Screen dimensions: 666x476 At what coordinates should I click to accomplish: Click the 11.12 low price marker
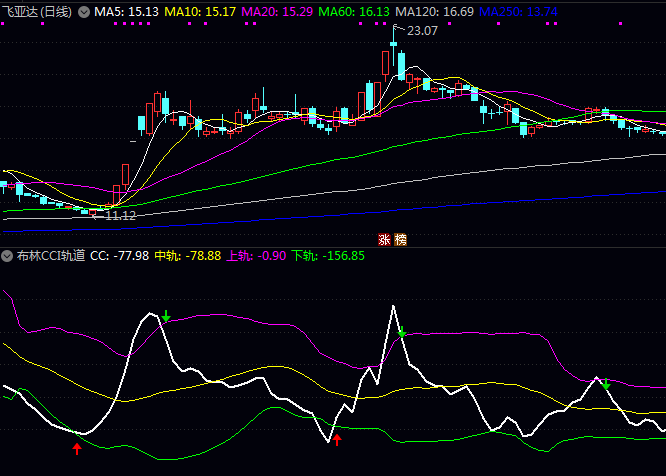(120, 216)
